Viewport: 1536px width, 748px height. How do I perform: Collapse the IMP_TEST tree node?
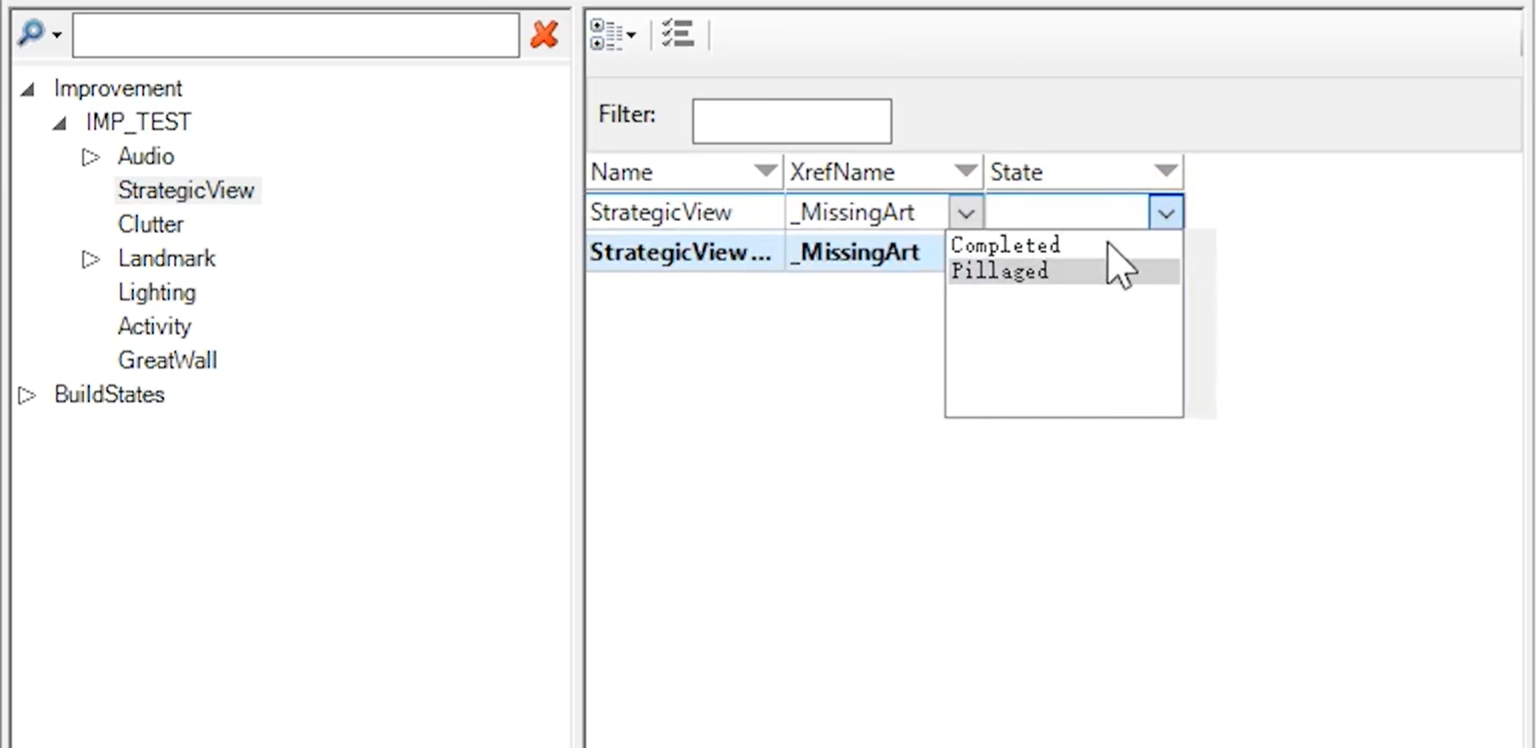tap(60, 123)
